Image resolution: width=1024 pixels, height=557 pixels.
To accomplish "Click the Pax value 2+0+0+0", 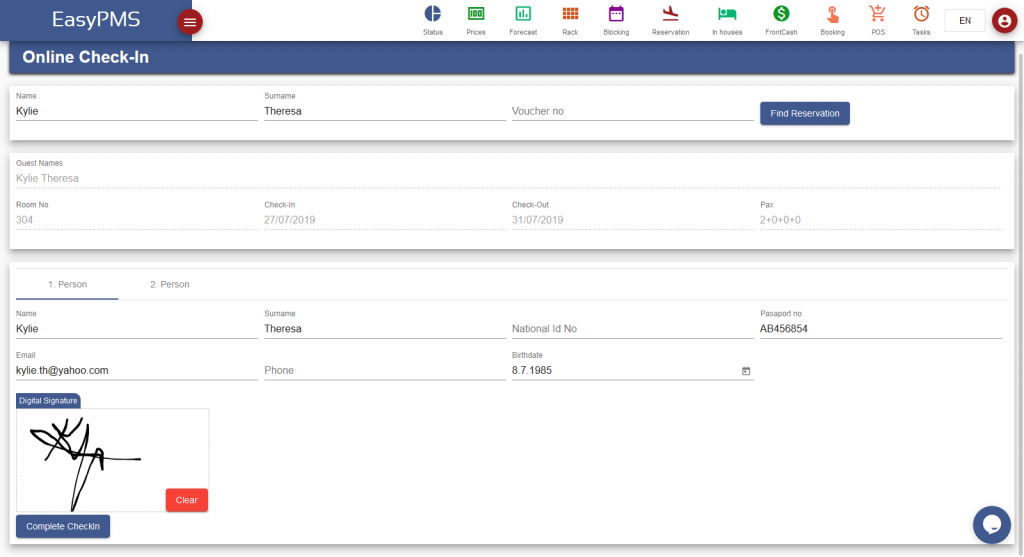I will [780, 220].
